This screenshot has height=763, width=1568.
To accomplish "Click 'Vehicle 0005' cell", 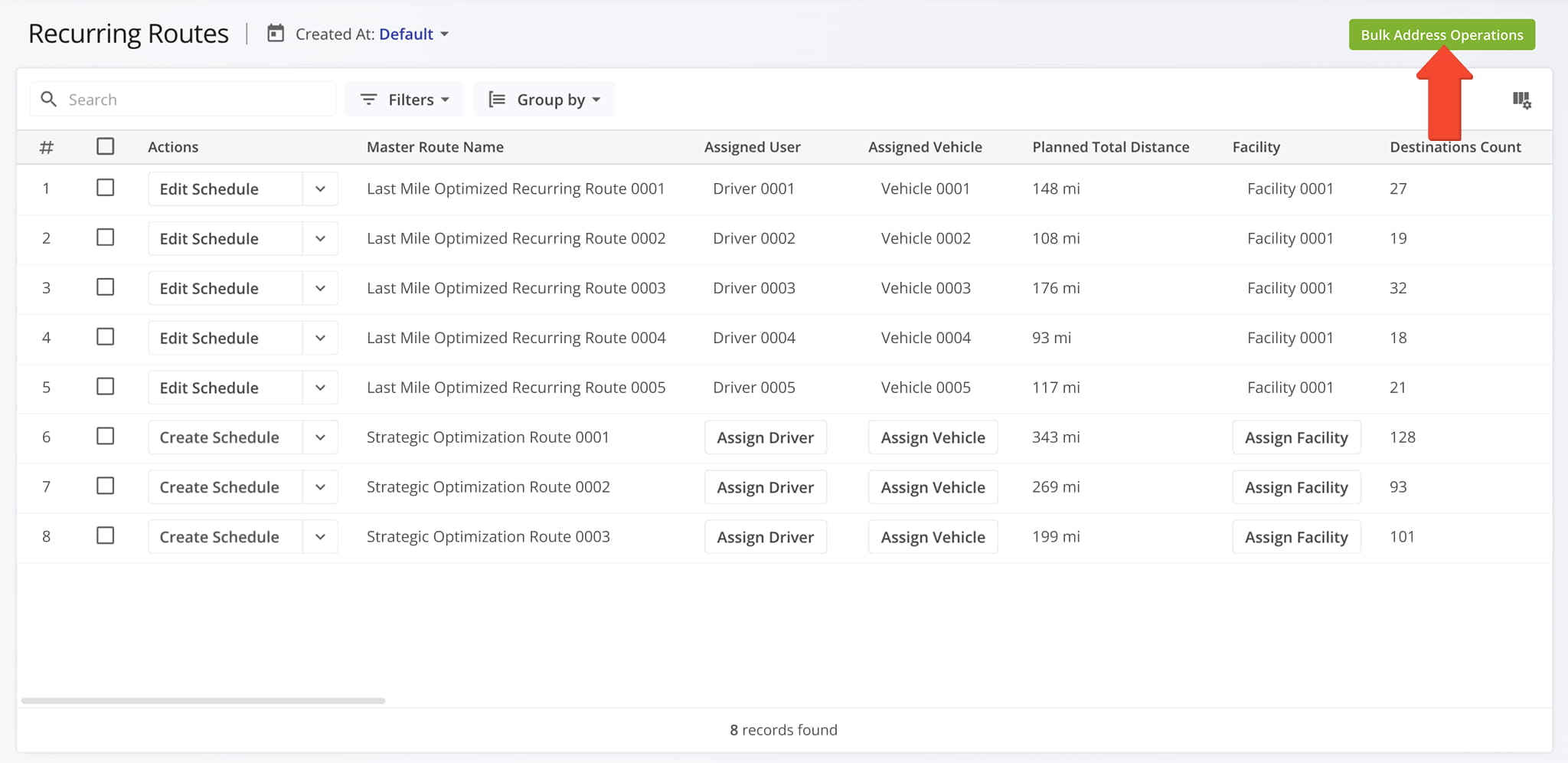I will pyautogui.click(x=926, y=388).
